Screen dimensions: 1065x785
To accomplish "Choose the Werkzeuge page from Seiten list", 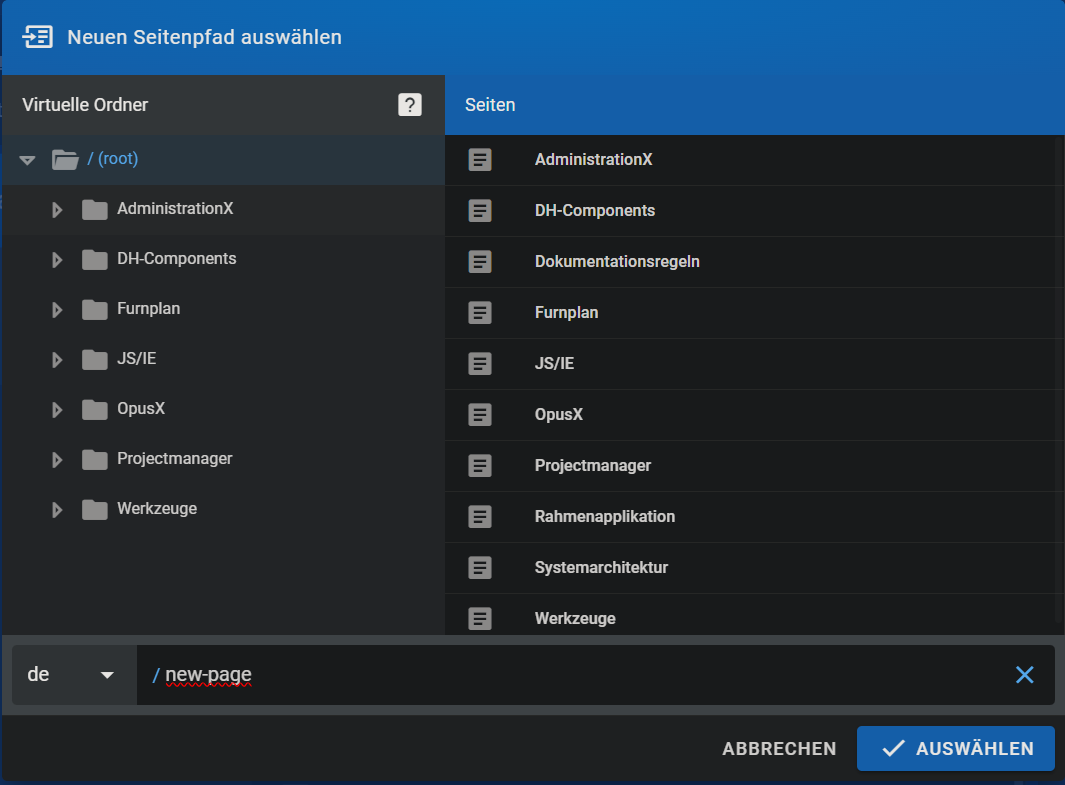I will coord(575,619).
